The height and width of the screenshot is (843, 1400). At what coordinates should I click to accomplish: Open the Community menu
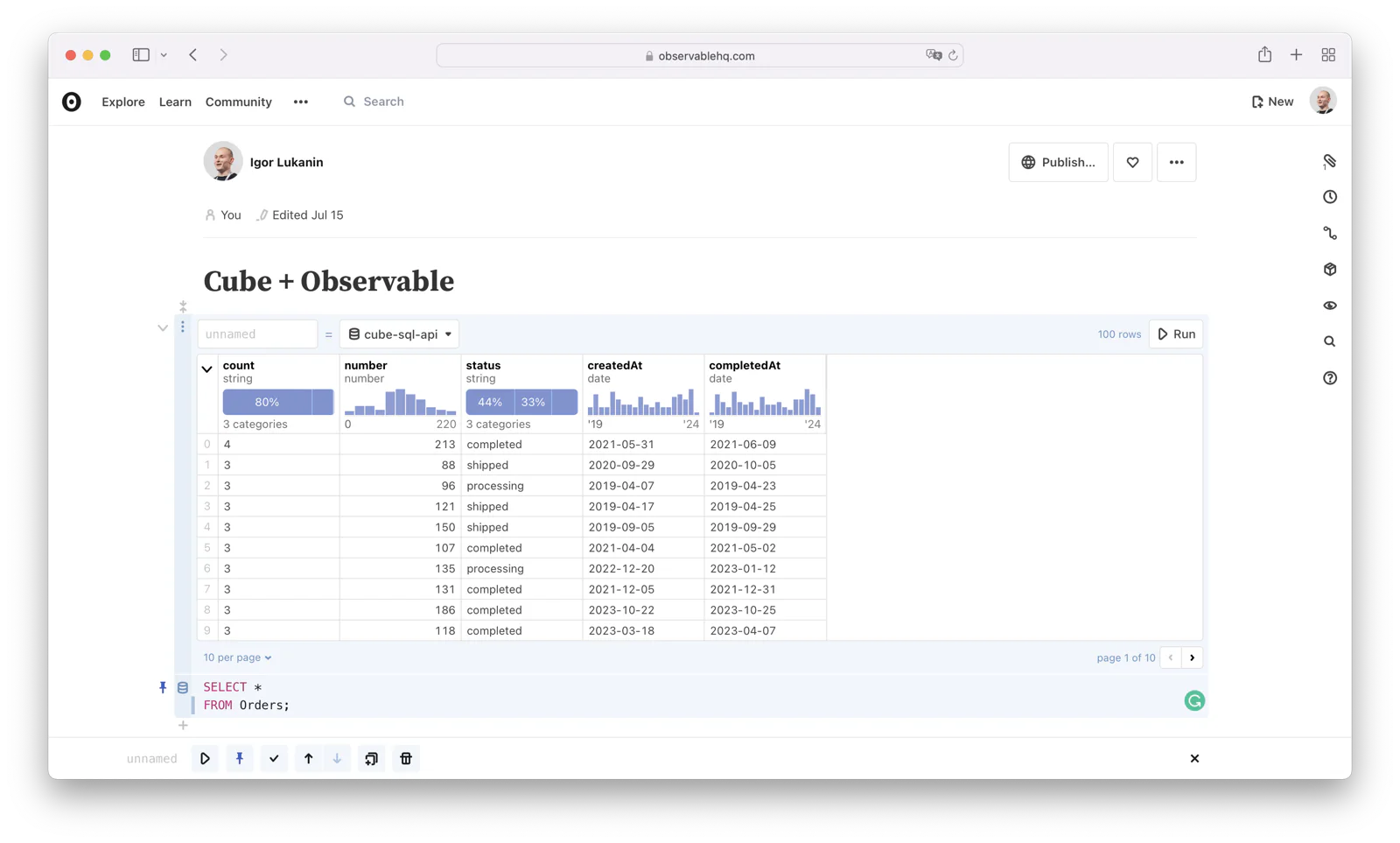239,102
